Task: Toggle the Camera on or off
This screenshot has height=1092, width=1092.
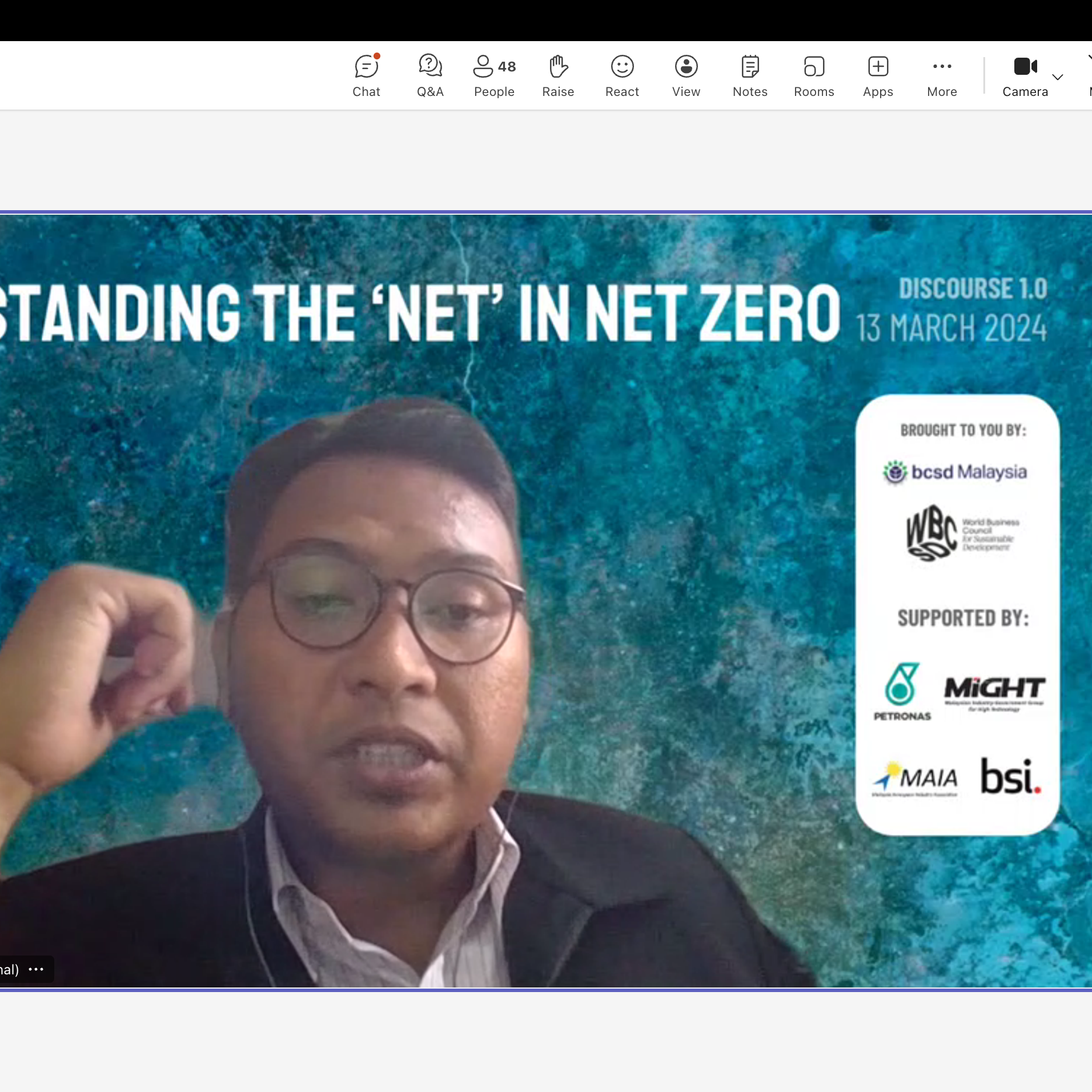Action: point(1025,75)
